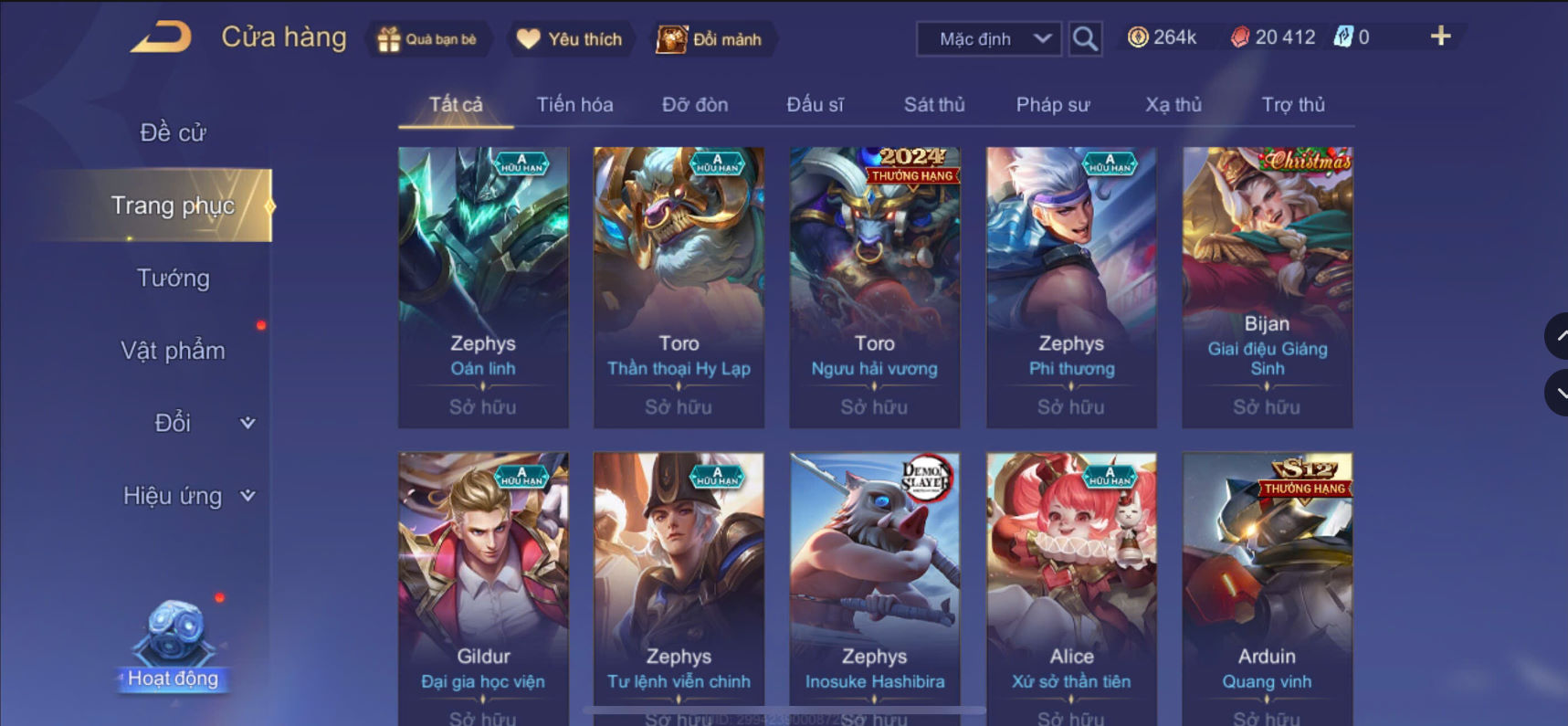Open the Vật phẩm section

(174, 351)
